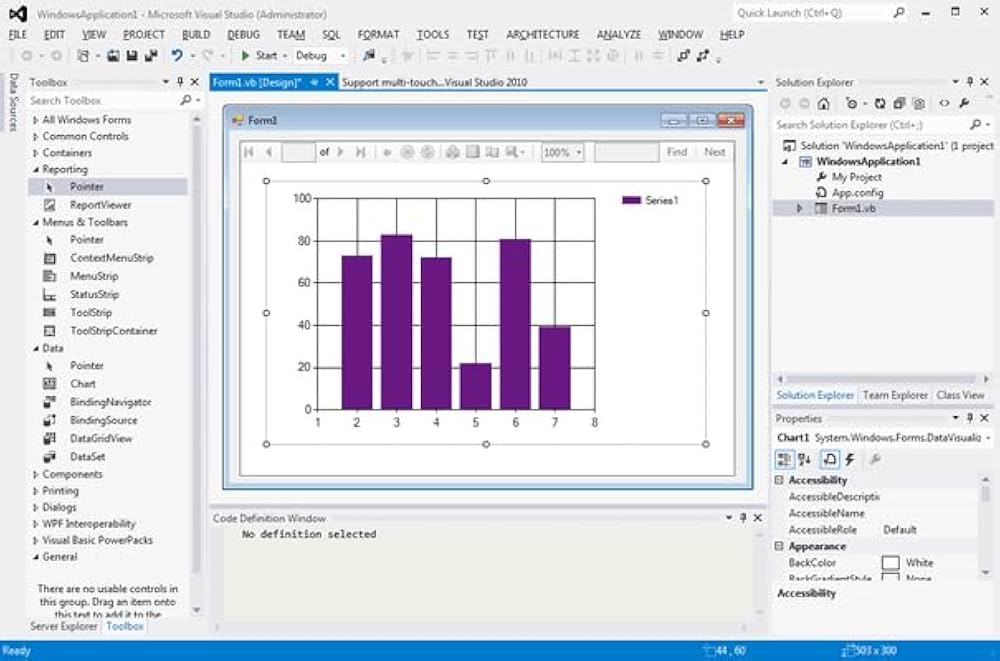Image resolution: width=1000 pixels, height=661 pixels.
Task: Switch to the Team Explorer tab
Action: coord(895,395)
